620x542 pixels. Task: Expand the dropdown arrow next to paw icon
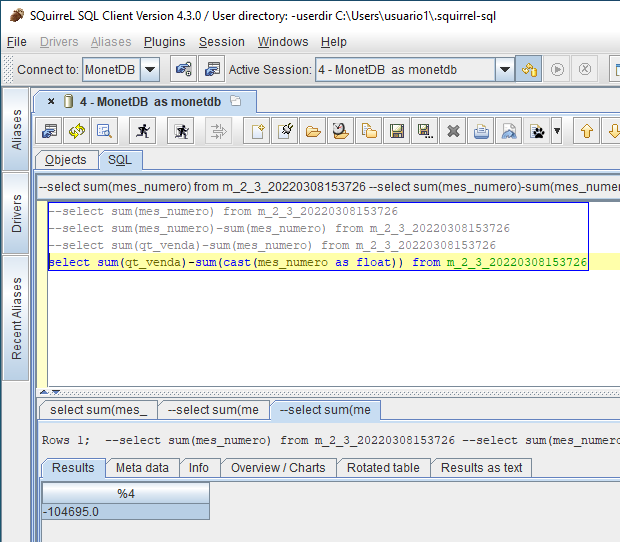pos(557,130)
